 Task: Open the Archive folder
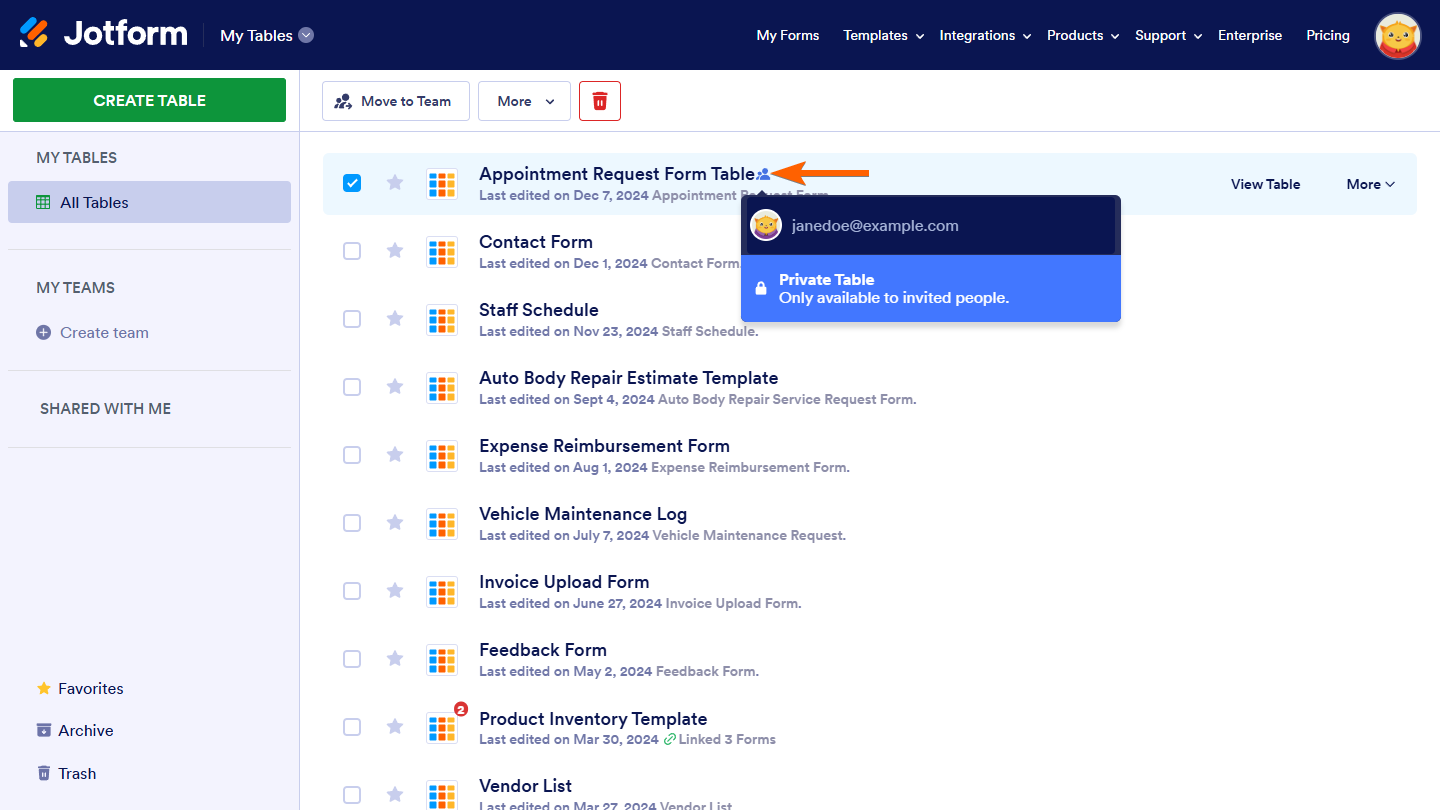click(x=85, y=730)
